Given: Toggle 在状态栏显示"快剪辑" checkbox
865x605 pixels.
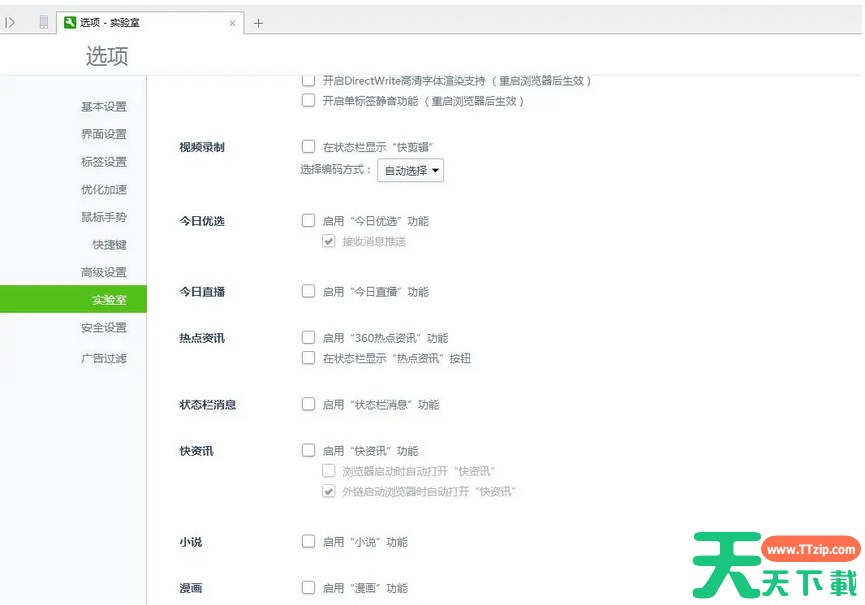Looking at the screenshot, I should (308, 147).
